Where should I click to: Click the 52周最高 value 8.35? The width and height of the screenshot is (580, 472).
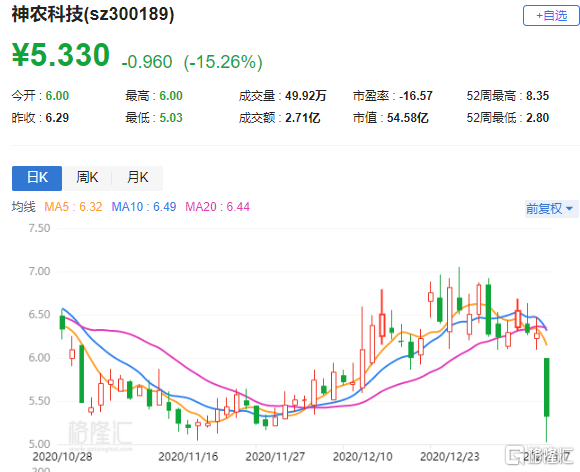pyautogui.click(x=537, y=96)
